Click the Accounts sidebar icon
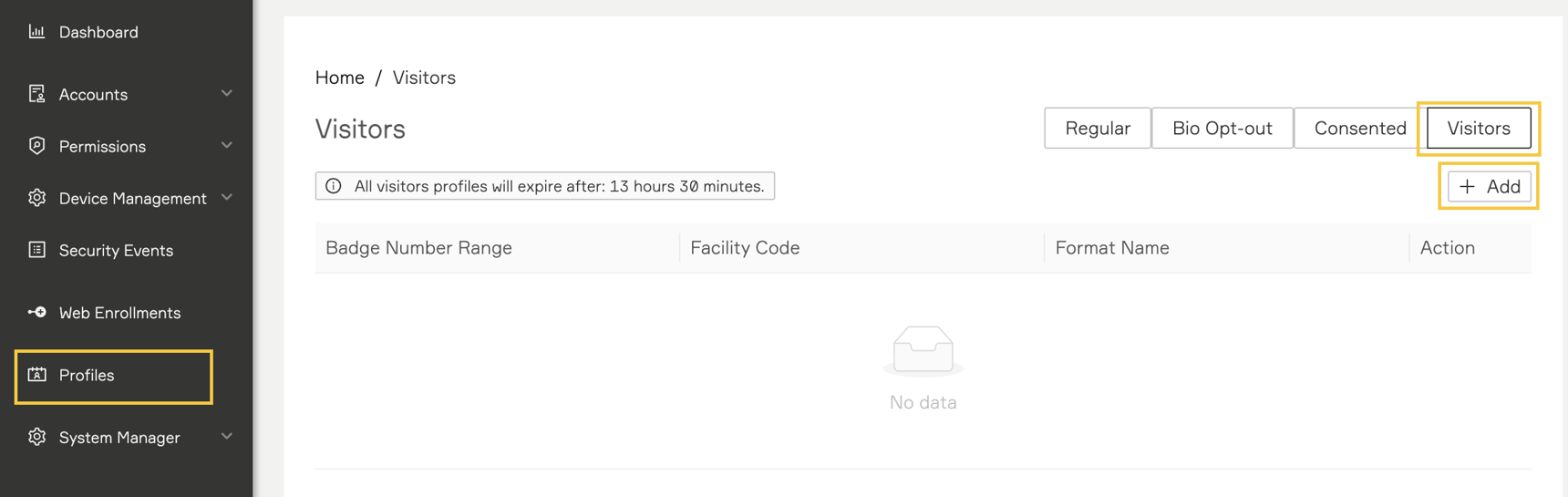The width and height of the screenshot is (1568, 497). pos(36,94)
